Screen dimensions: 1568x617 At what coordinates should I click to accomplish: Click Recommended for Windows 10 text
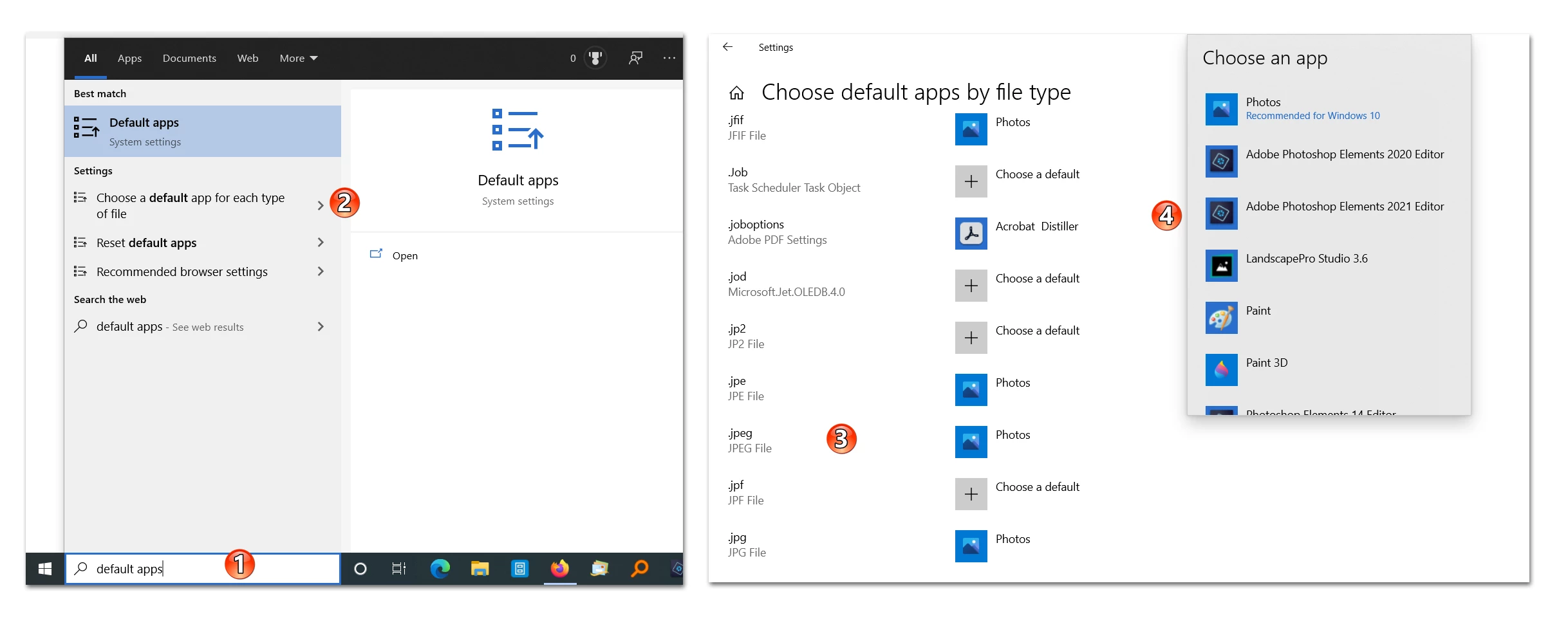(x=1313, y=116)
